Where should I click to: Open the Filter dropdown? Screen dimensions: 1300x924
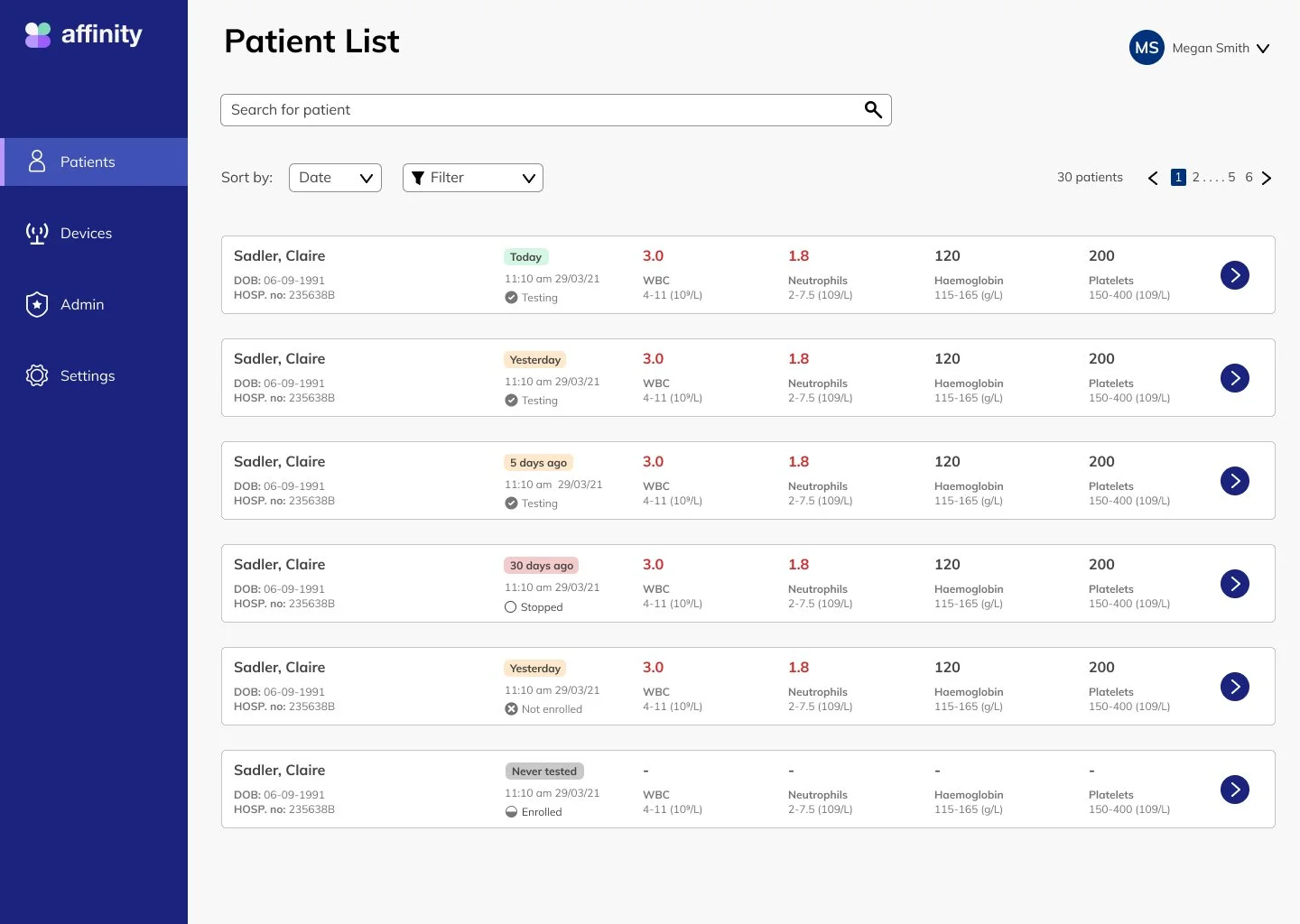coord(472,178)
